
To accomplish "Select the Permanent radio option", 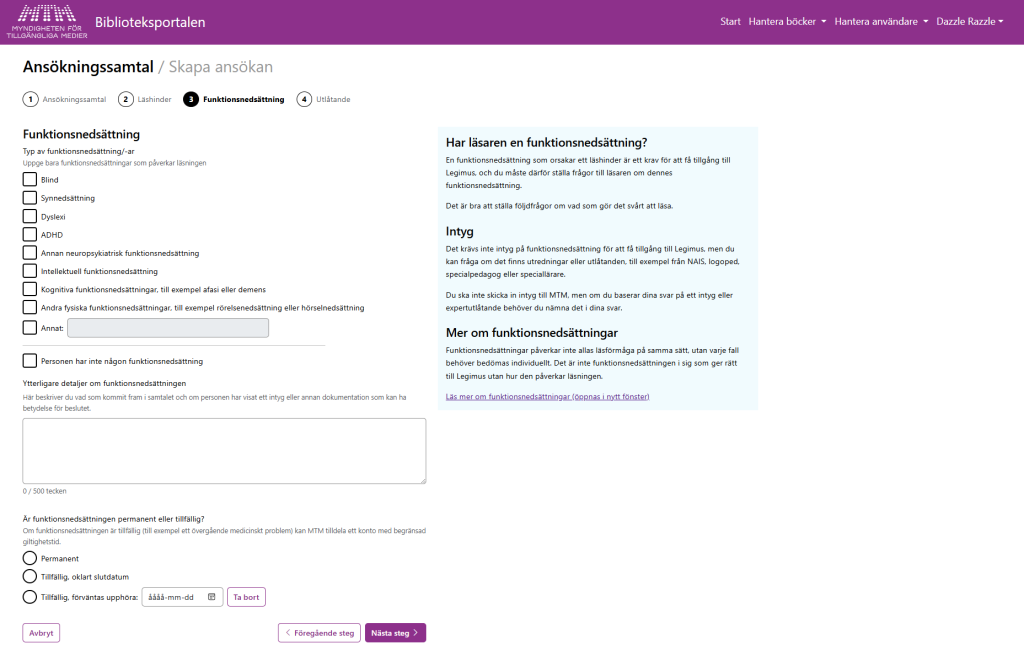I will 30,558.
